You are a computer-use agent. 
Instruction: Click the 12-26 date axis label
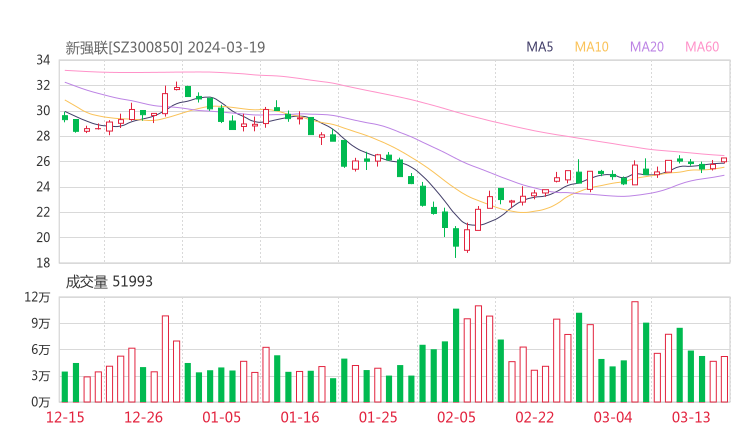coord(143,417)
